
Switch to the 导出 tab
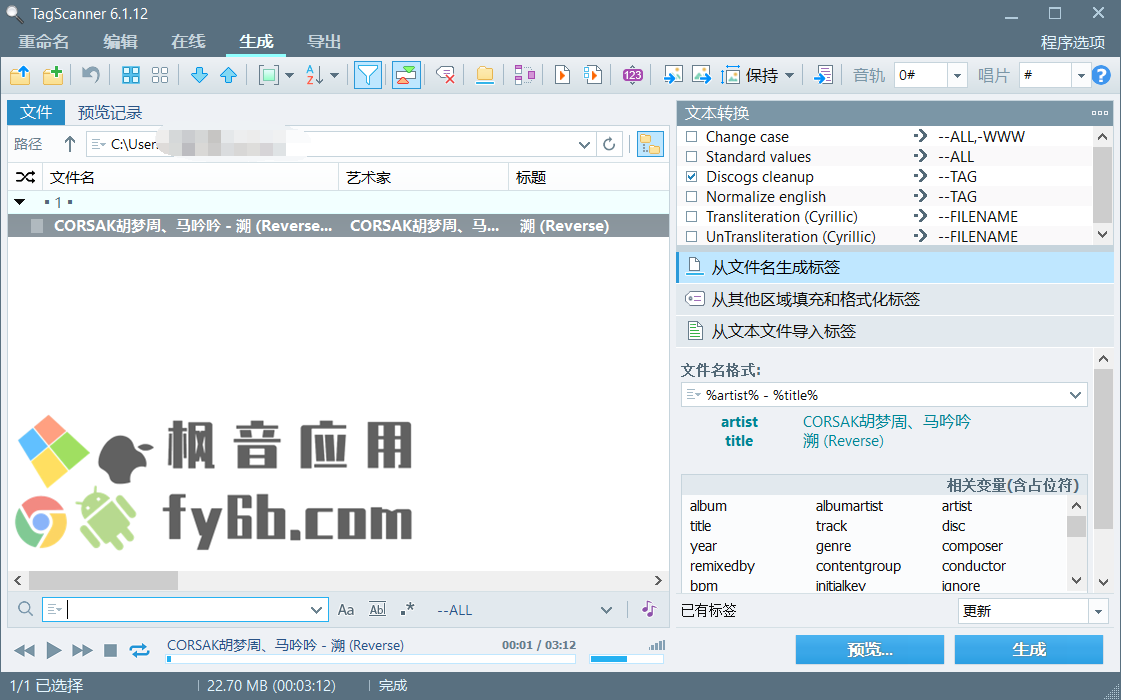pos(324,41)
